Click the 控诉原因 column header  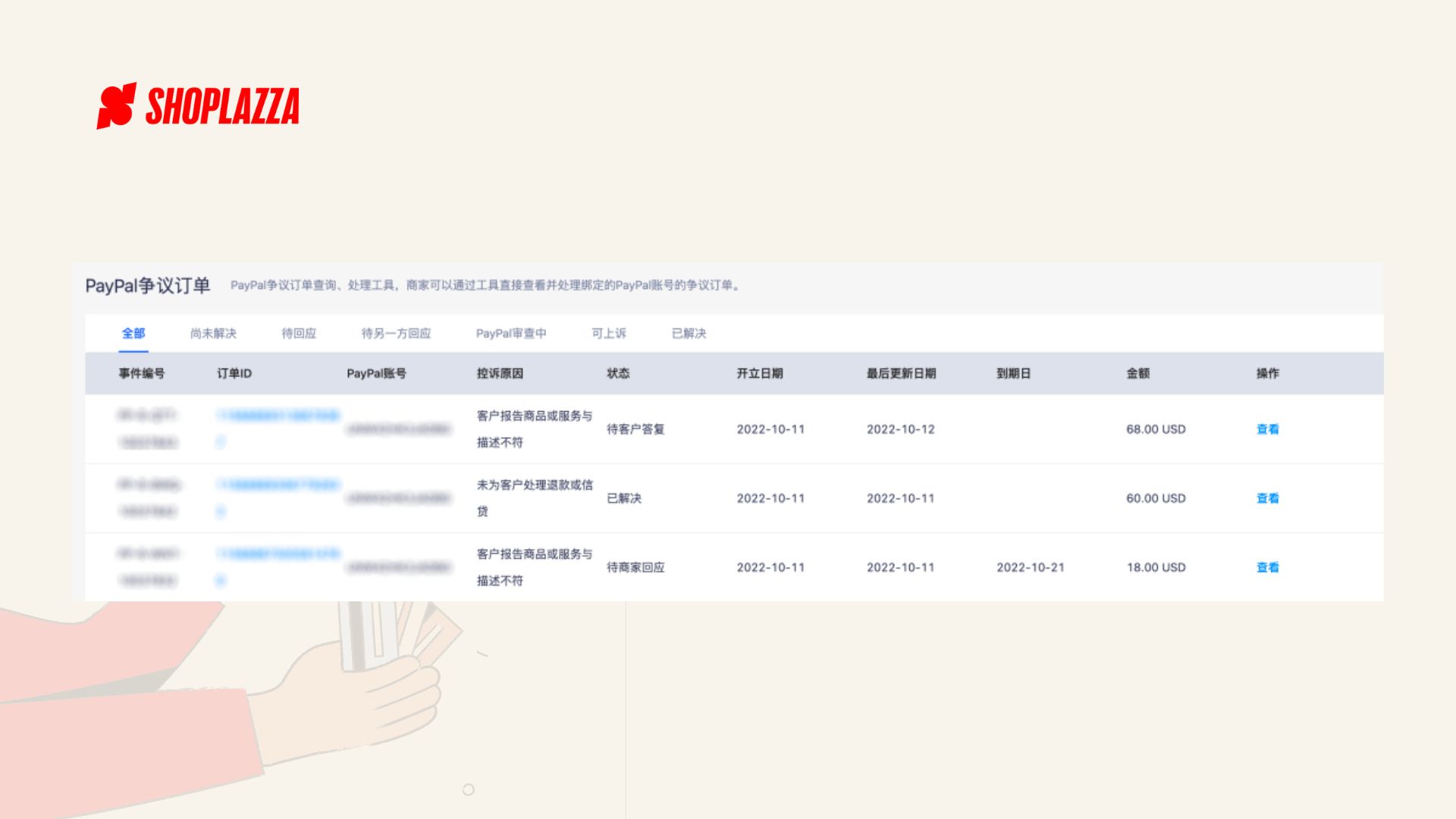click(500, 373)
